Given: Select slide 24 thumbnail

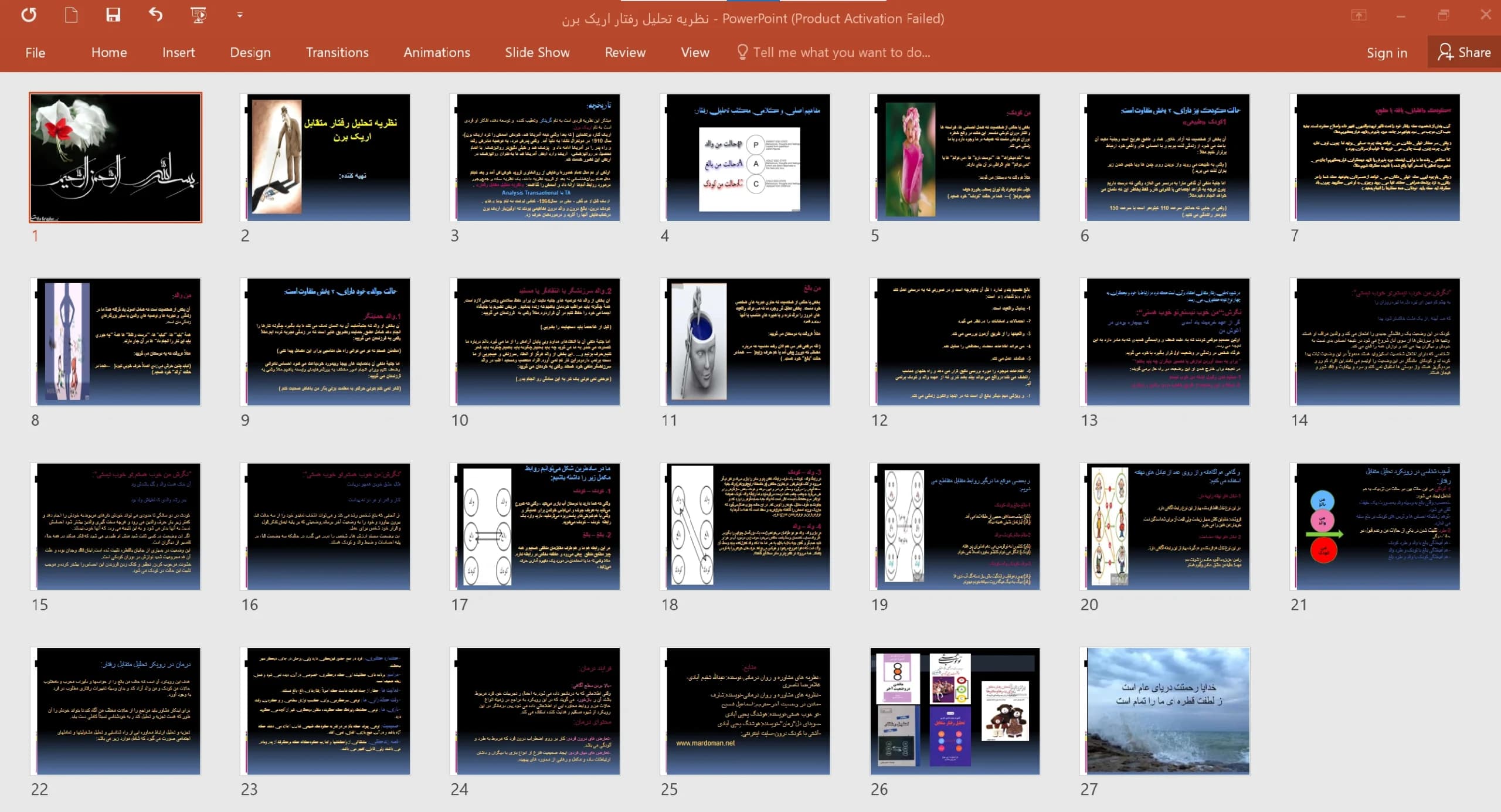Looking at the screenshot, I should coord(535,711).
